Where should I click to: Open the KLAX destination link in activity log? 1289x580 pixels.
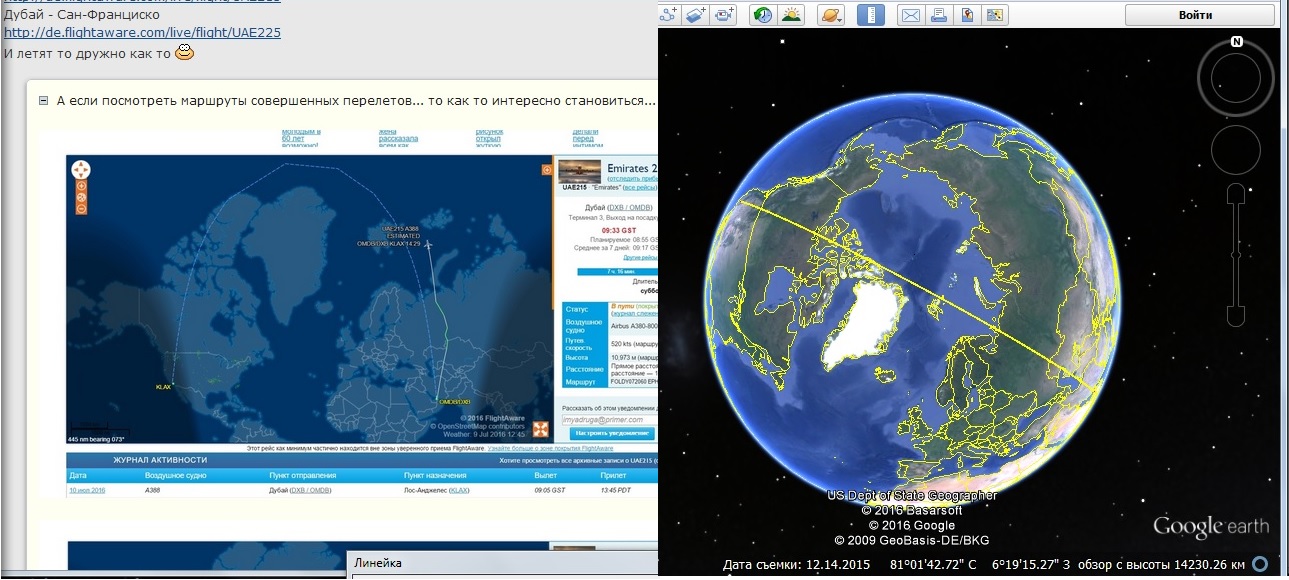coord(459,490)
